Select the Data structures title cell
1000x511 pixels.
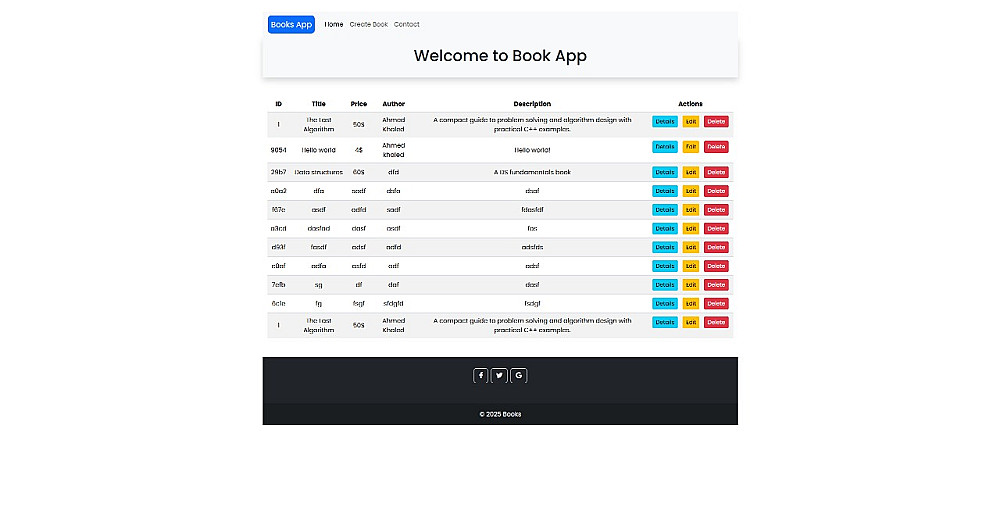(x=319, y=172)
